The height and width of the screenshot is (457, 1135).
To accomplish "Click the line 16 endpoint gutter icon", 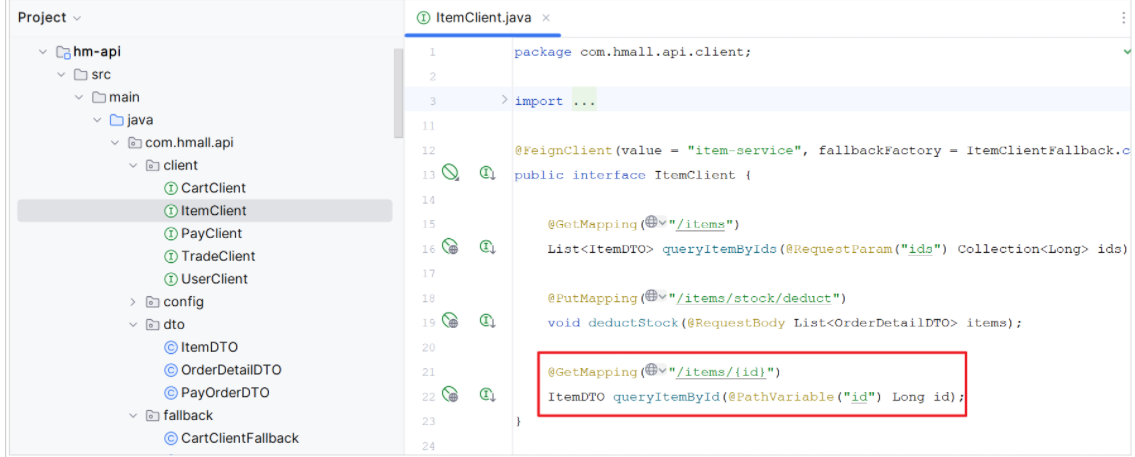I will (451, 248).
